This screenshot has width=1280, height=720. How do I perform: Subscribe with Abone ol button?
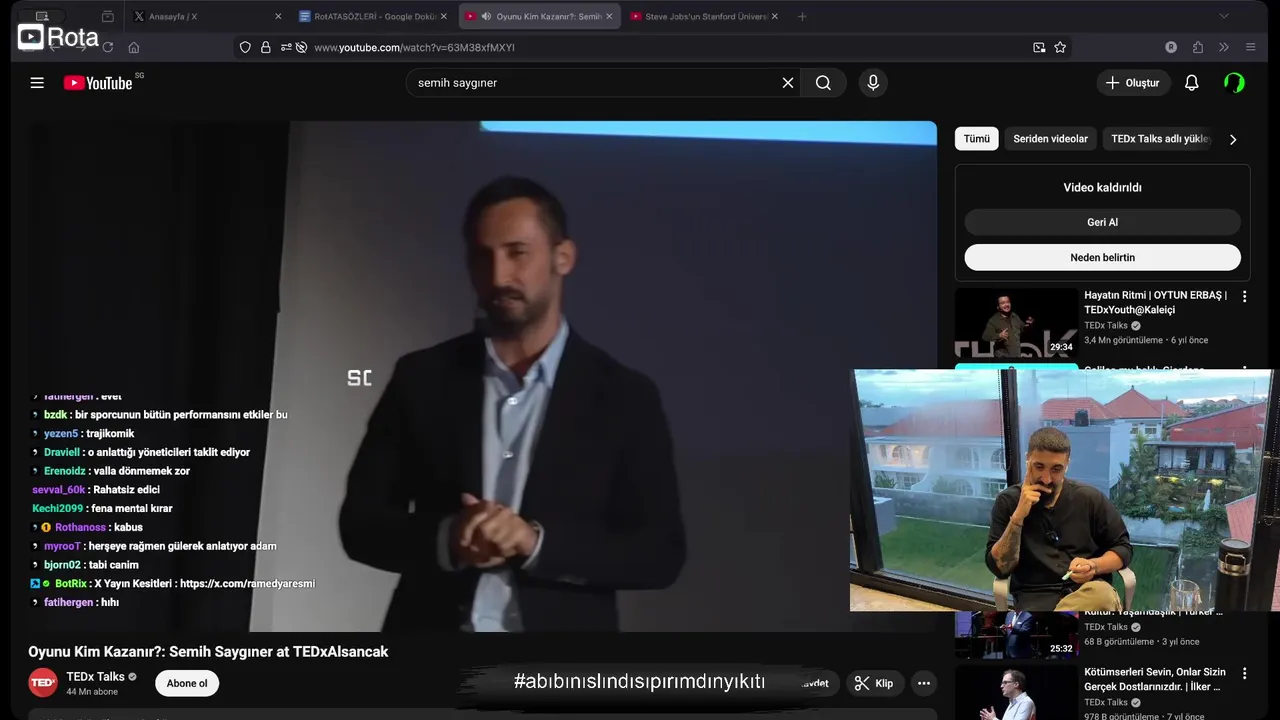[187, 684]
